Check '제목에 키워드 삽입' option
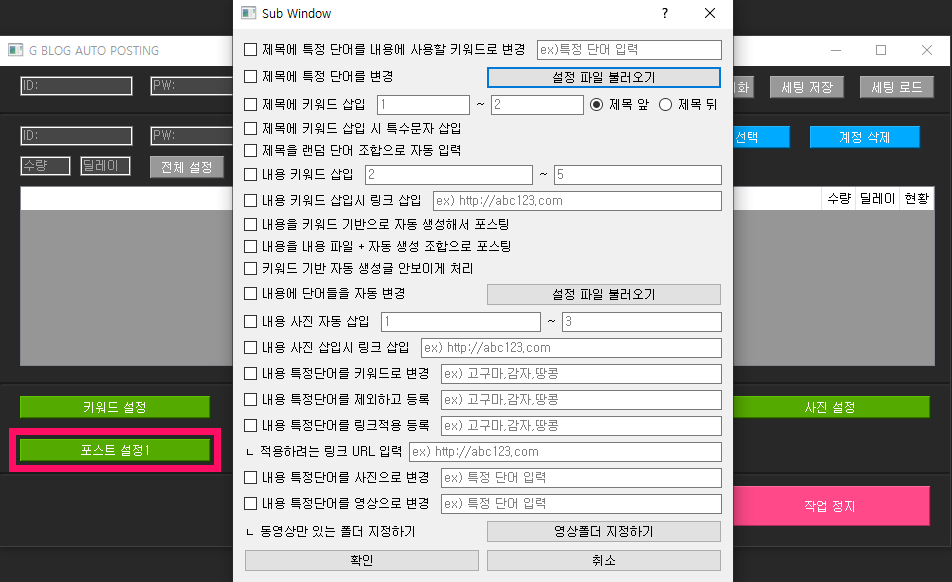This screenshot has height=582, width=952. [x=251, y=104]
